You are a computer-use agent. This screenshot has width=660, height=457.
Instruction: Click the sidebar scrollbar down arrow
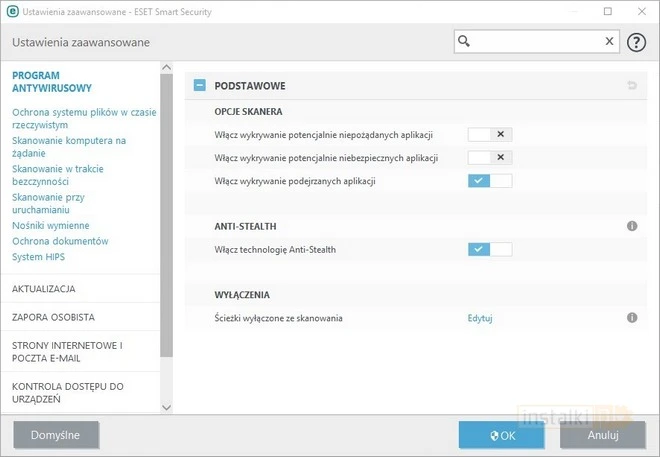[x=167, y=408]
